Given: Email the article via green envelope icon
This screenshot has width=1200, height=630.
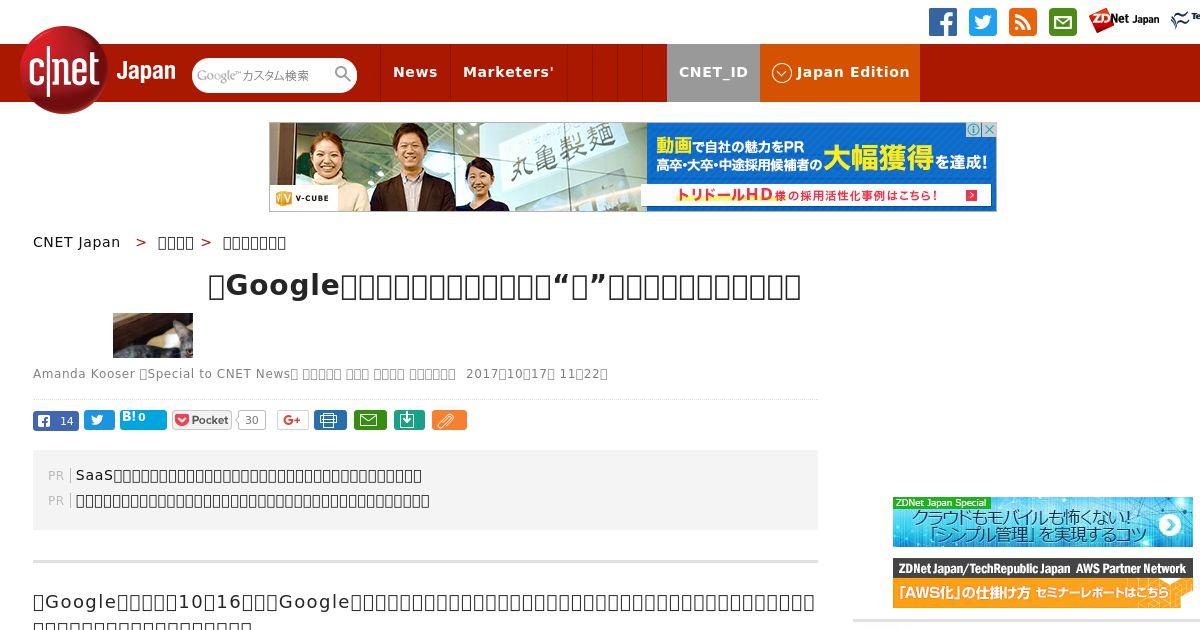Looking at the screenshot, I should click(370, 420).
